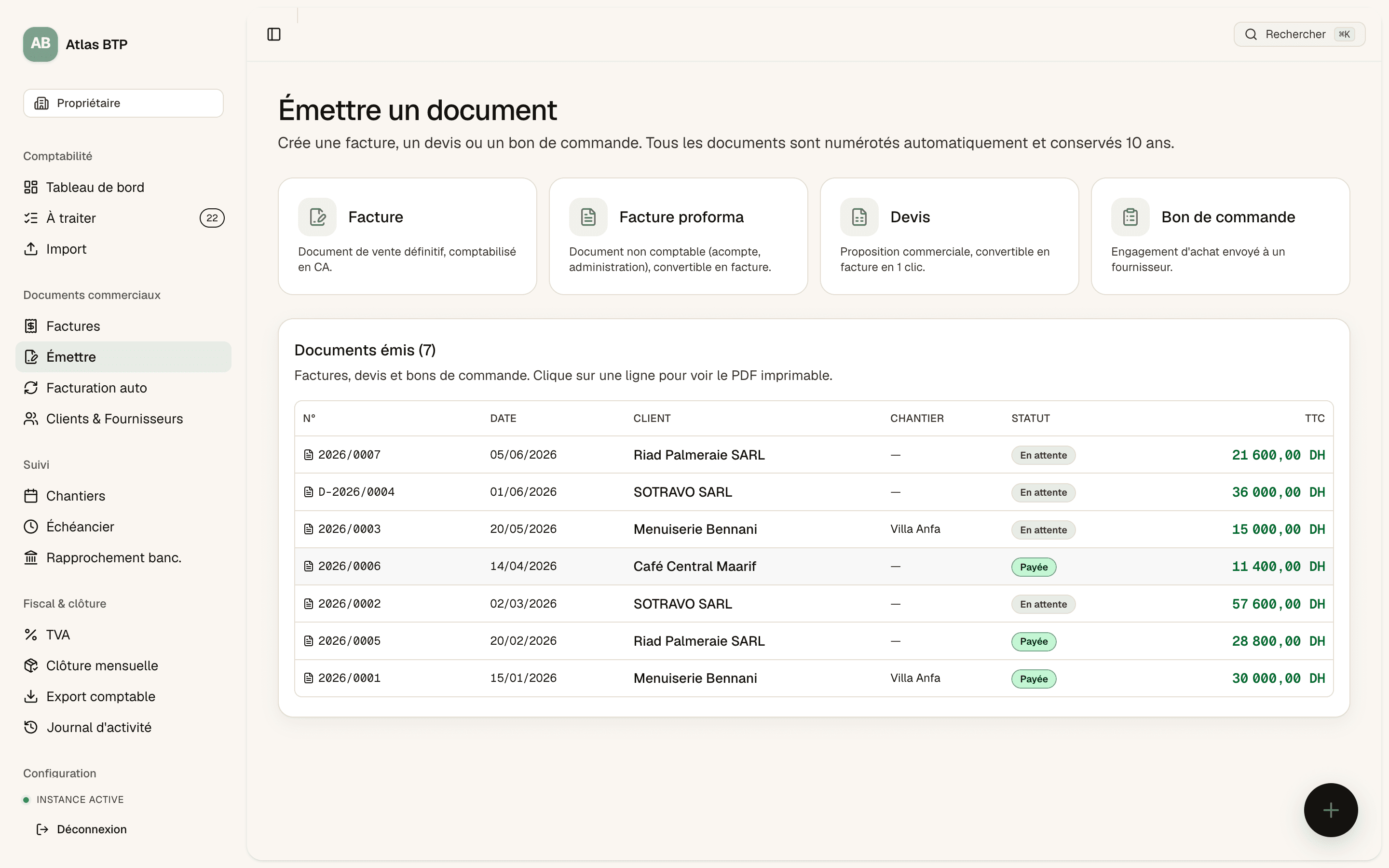The image size is (1389, 868).
Task: Click the Export comptable download icon
Action: pos(31,697)
